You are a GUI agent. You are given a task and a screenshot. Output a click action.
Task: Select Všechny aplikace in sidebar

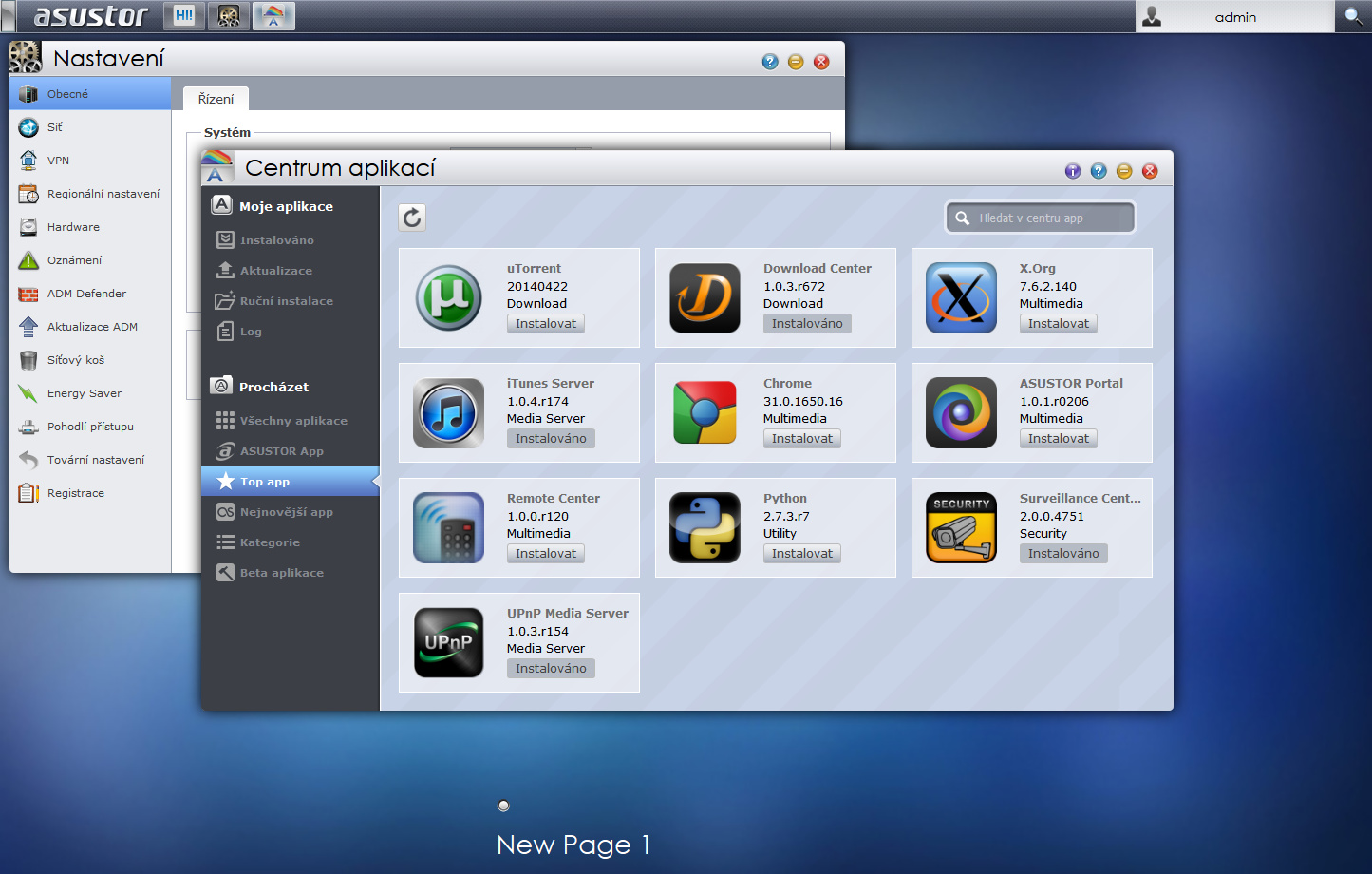coord(291,421)
